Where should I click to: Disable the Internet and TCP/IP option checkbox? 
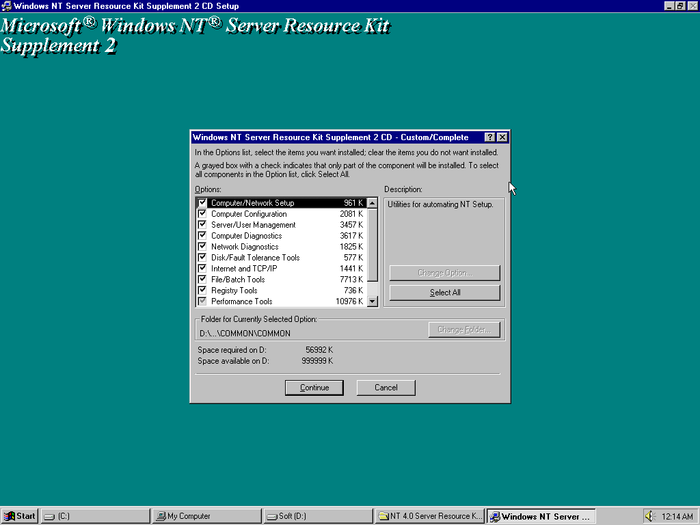pos(203,269)
